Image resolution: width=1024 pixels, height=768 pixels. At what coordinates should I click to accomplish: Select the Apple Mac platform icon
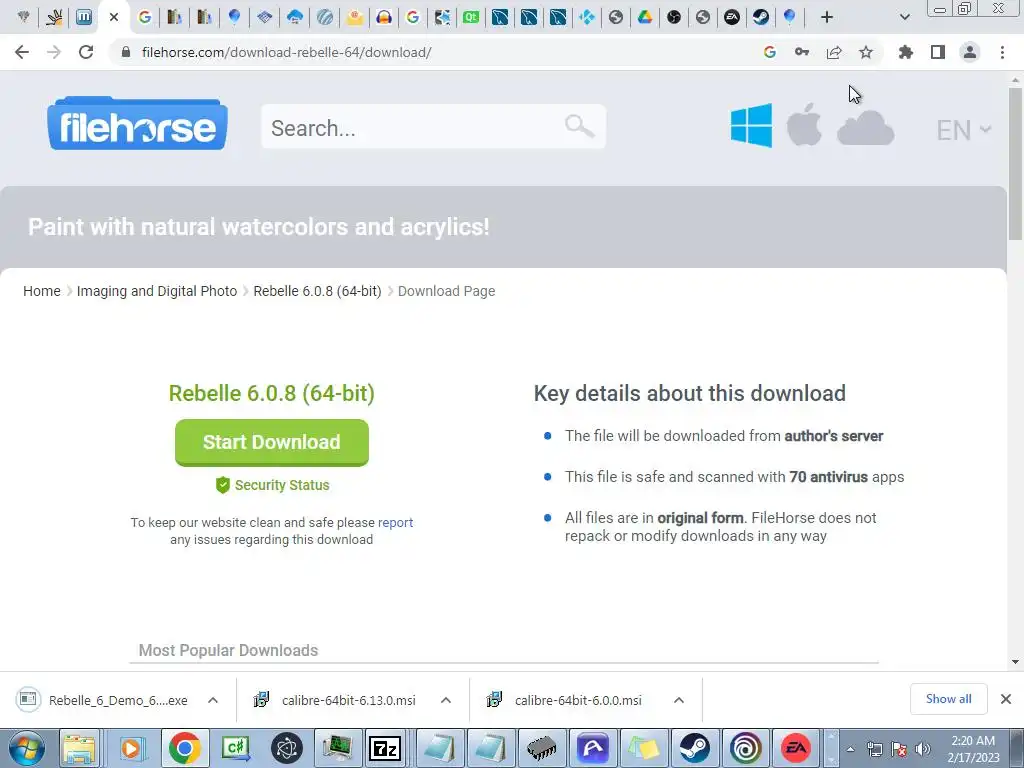804,125
